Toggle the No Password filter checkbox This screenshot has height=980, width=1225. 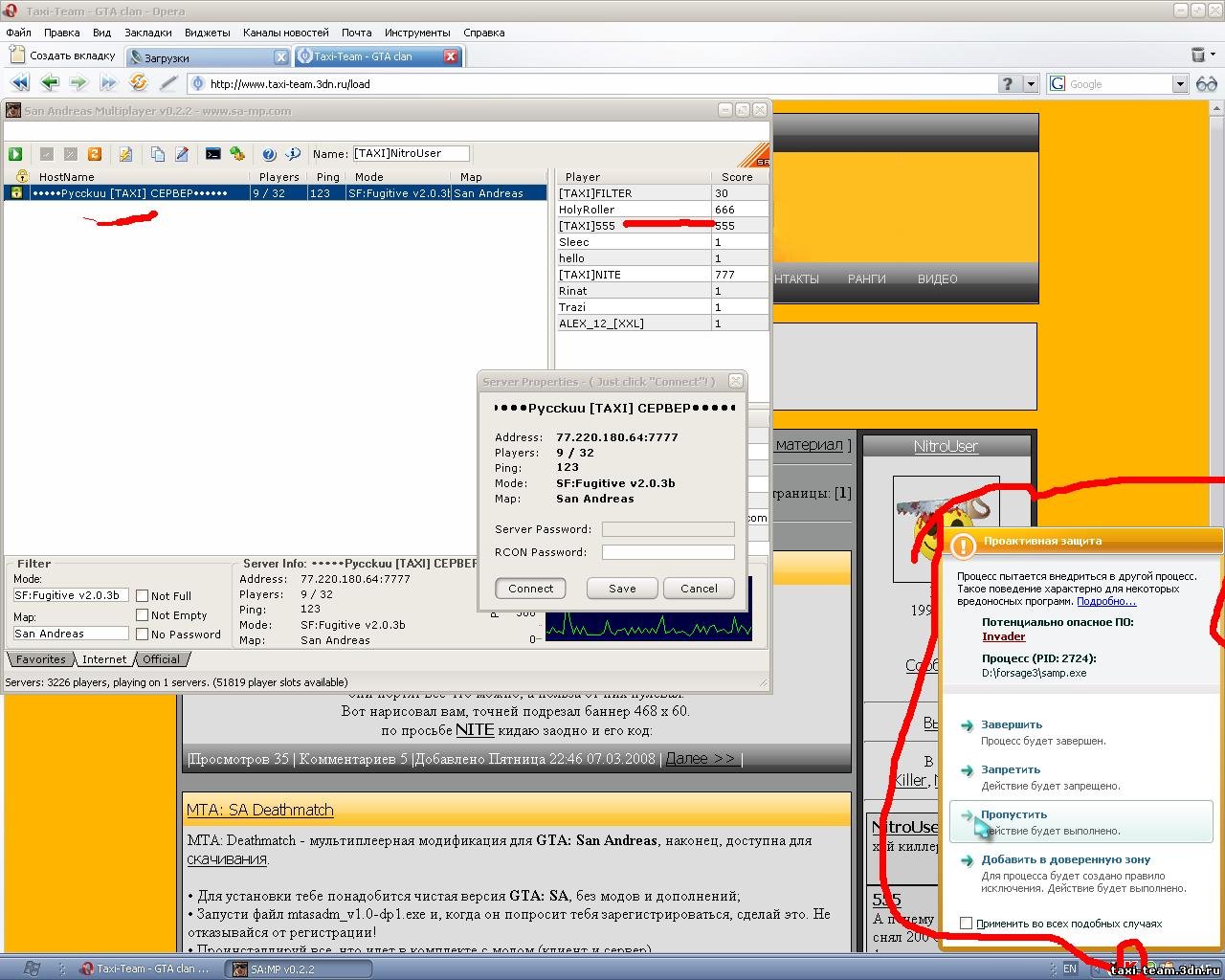point(142,635)
